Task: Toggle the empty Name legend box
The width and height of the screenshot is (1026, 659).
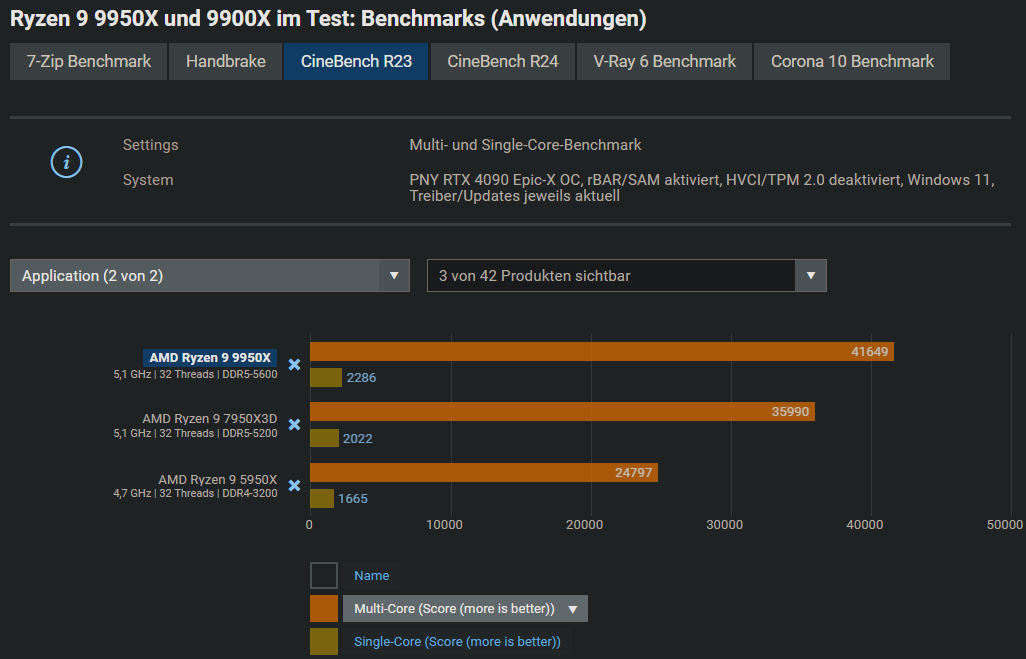Action: coord(324,576)
